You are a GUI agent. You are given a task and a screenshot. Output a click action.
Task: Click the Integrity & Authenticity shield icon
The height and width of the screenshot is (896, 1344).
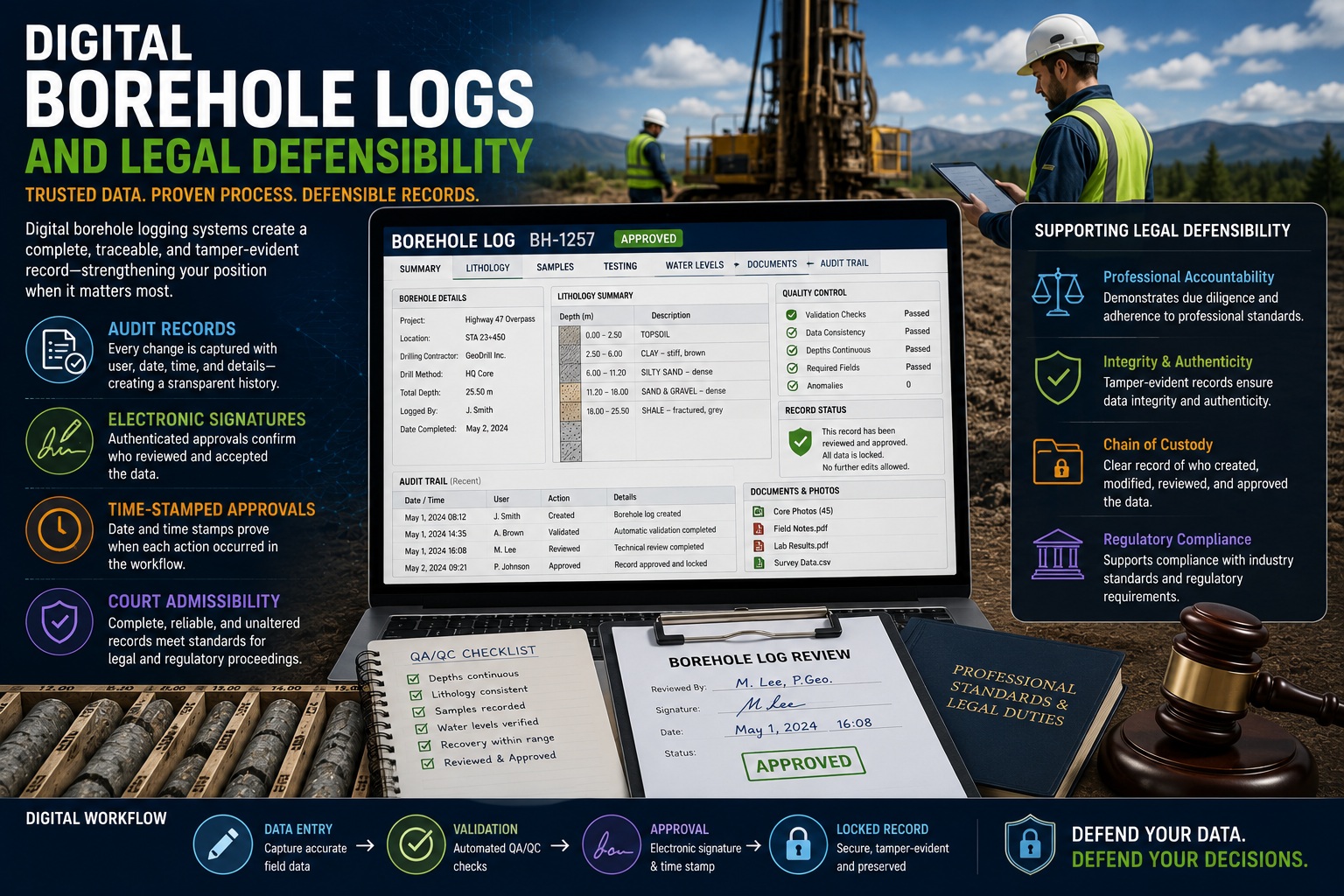[x=1058, y=377]
